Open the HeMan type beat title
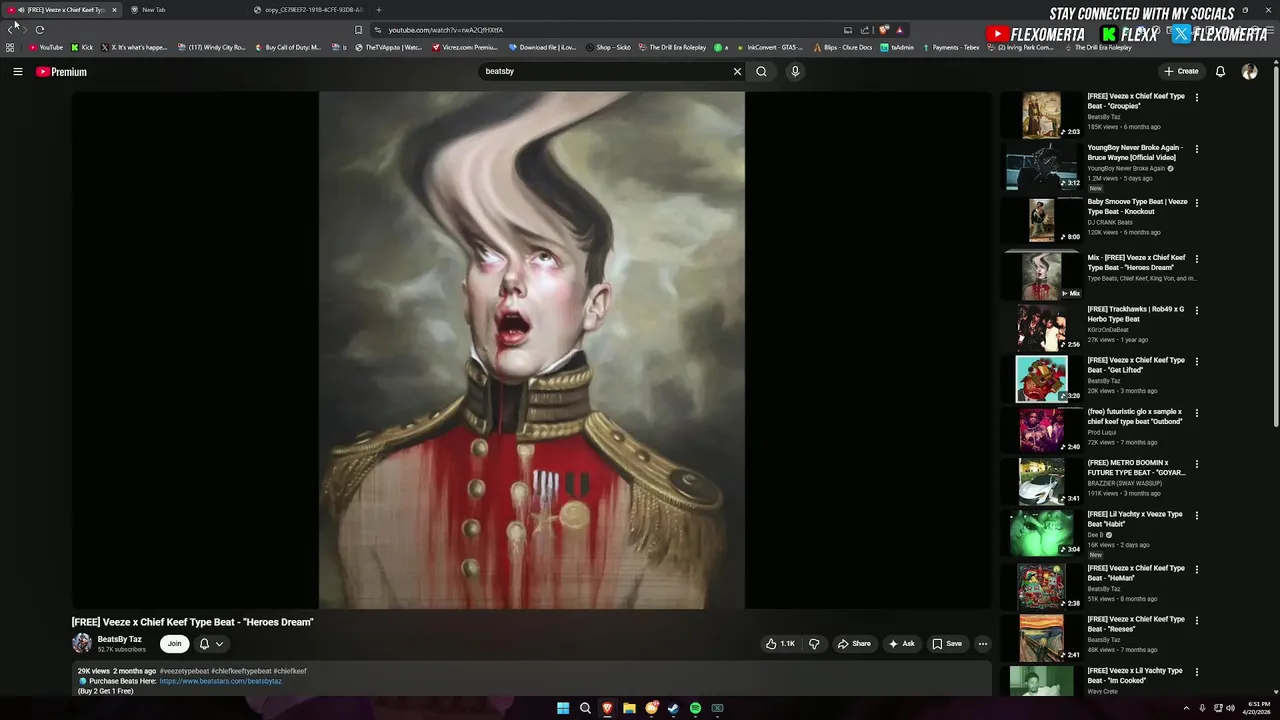1280x720 pixels. coord(1136,573)
